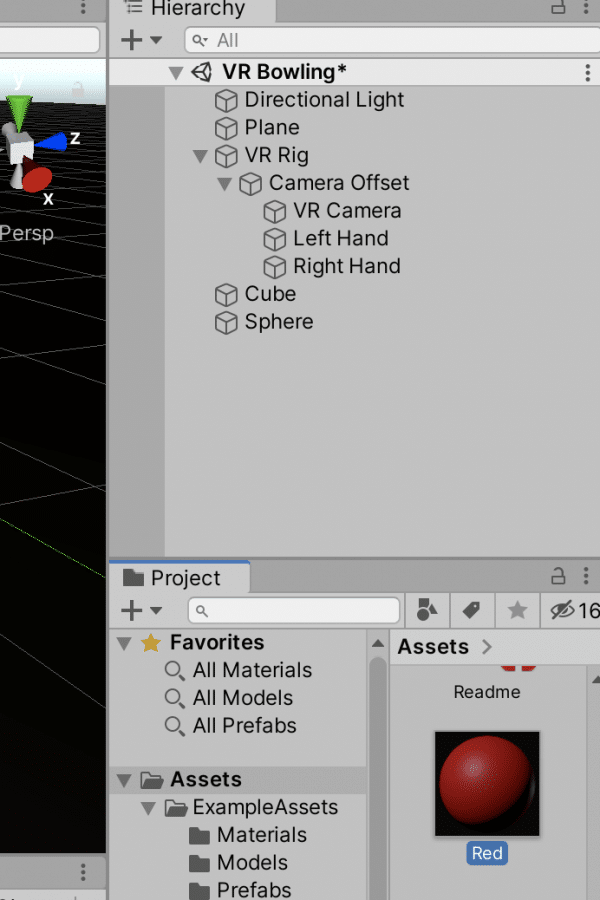
Task: Collapse the Camera Offset expander arrow
Action: [x=224, y=184]
